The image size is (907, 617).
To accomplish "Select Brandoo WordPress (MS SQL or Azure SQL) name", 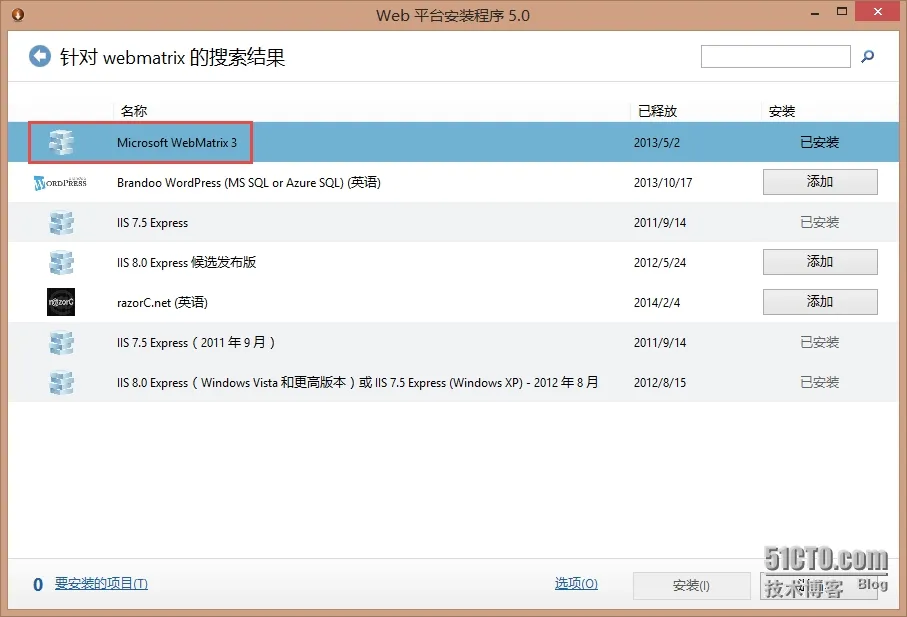I will 249,183.
